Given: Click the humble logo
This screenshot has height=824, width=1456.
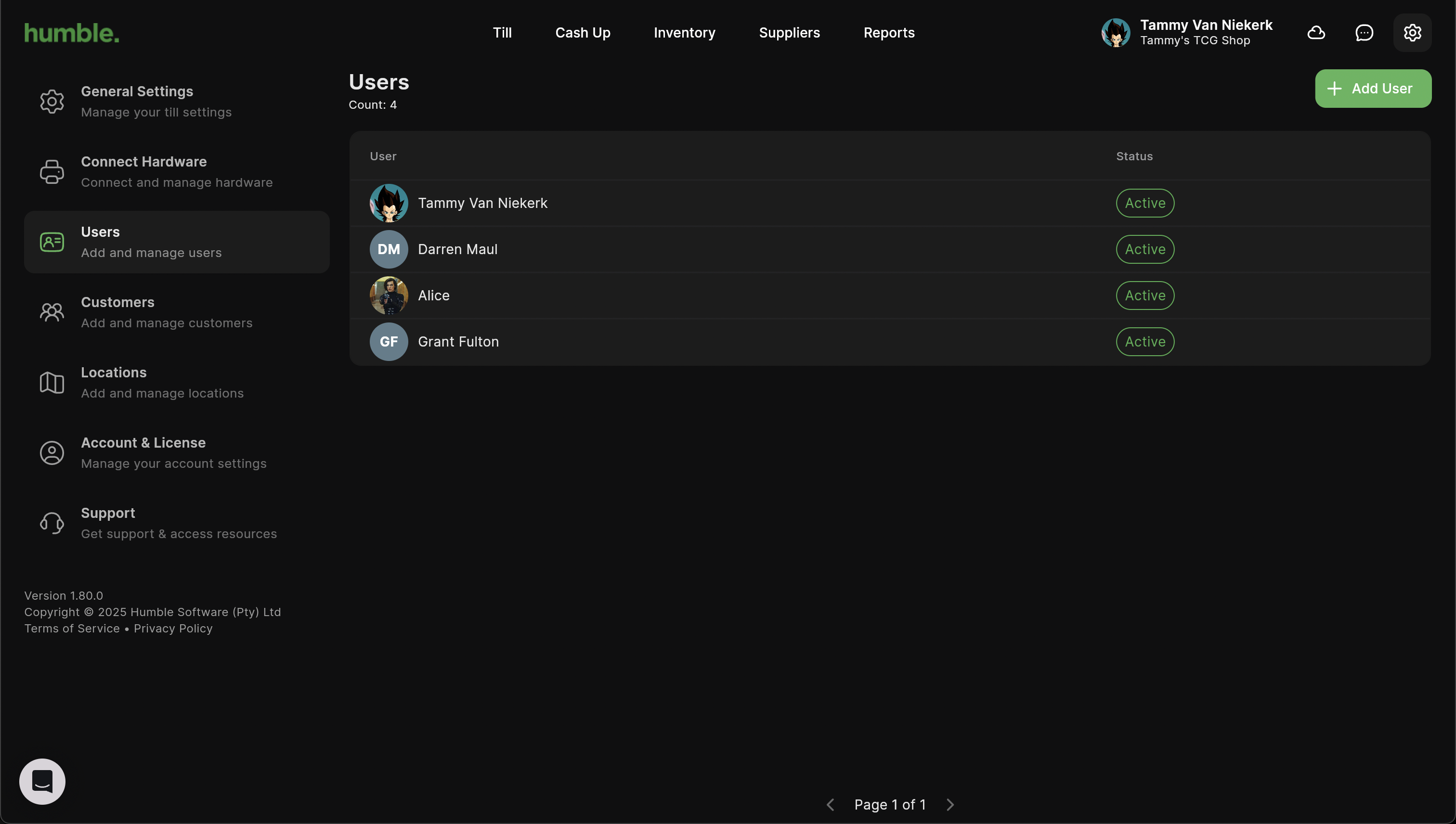Looking at the screenshot, I should click(x=72, y=33).
